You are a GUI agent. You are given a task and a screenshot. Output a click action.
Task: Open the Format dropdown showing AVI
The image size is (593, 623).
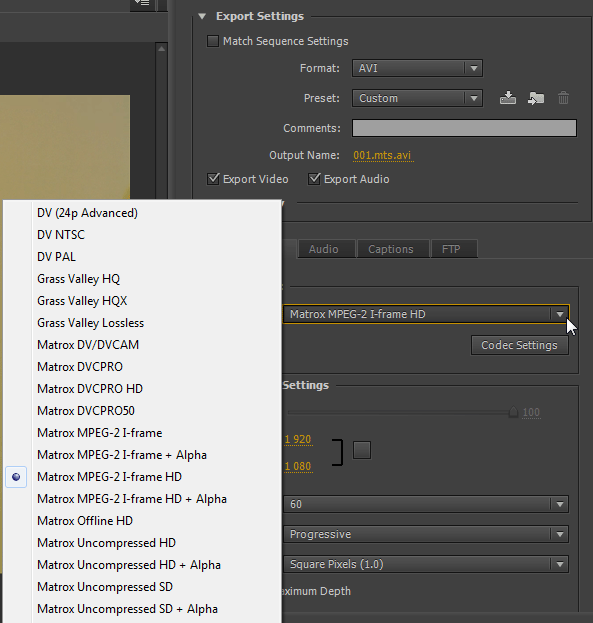[417, 68]
